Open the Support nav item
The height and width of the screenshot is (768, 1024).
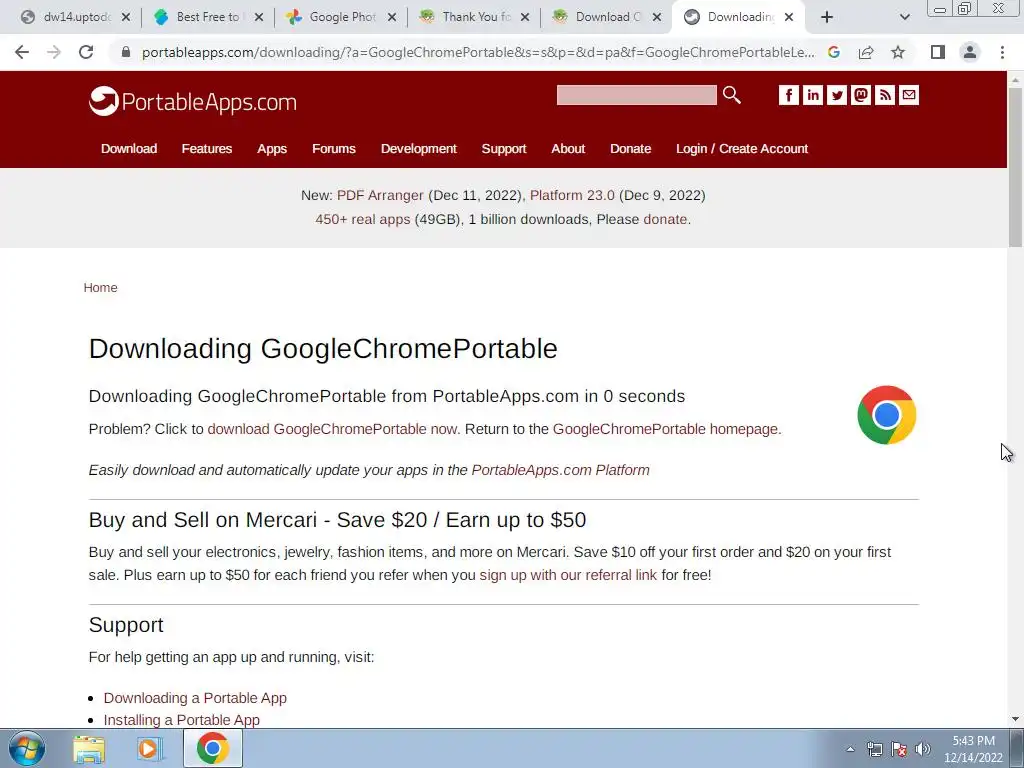(x=504, y=148)
